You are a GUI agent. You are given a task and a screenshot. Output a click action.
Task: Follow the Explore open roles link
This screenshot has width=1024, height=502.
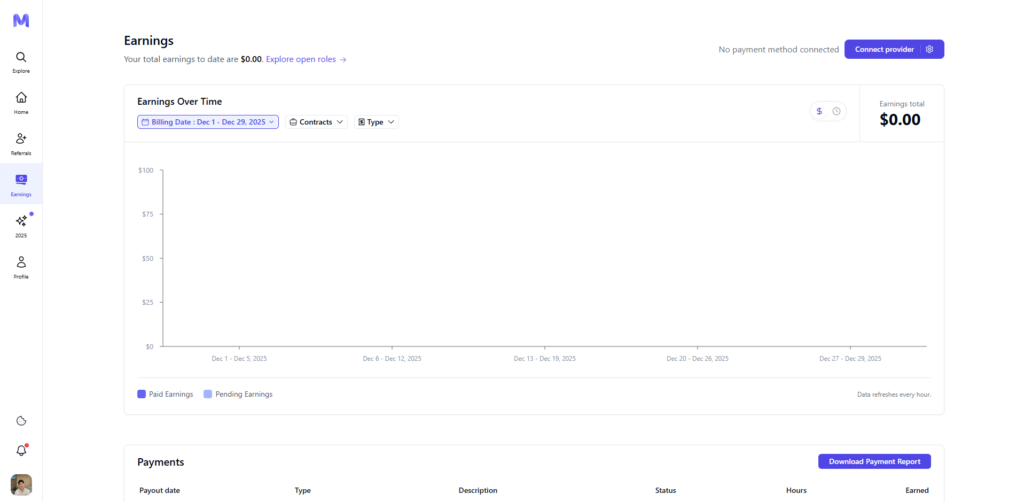pyautogui.click(x=306, y=60)
